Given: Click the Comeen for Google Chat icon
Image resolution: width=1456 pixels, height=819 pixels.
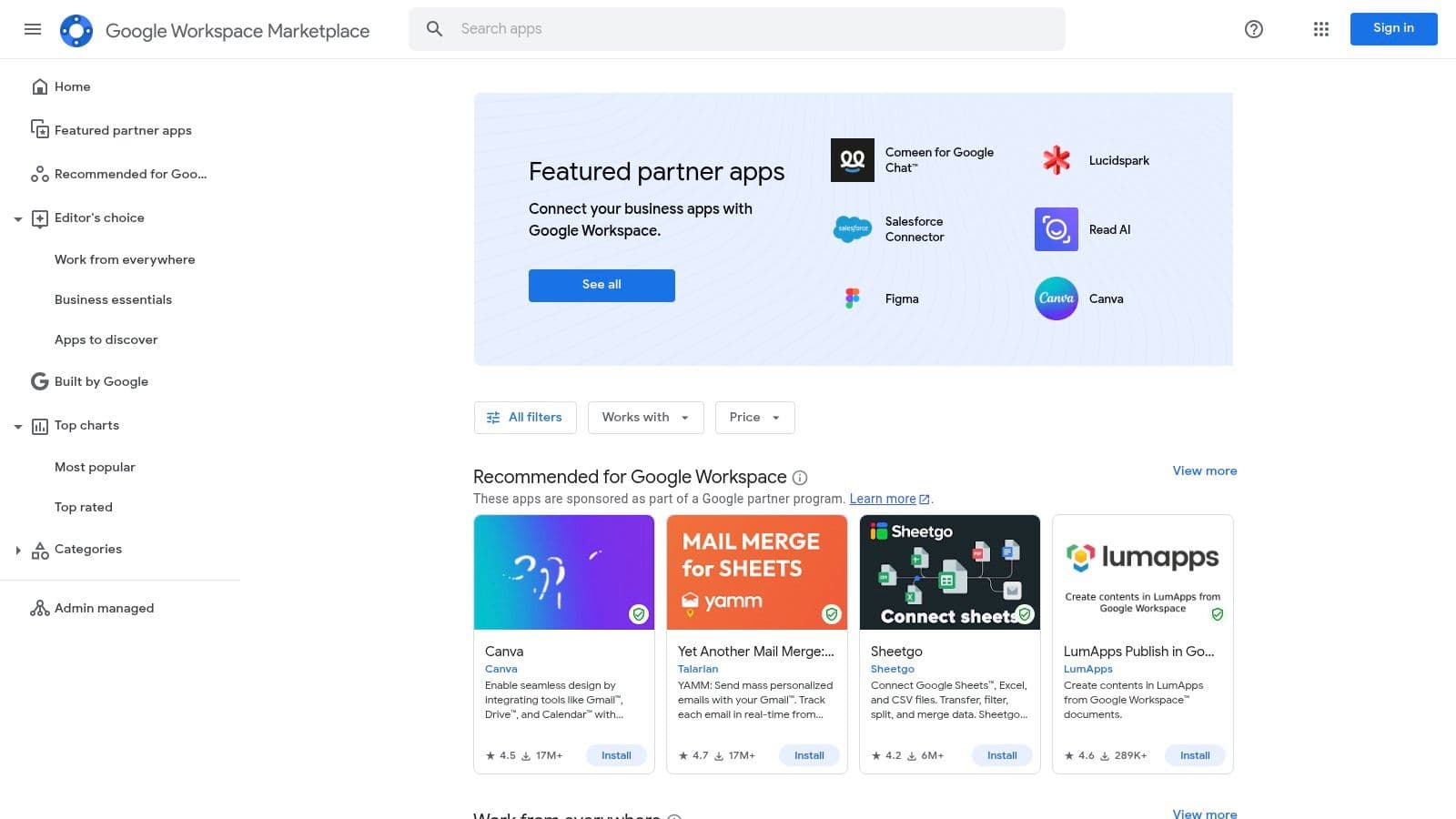Looking at the screenshot, I should 852,159.
